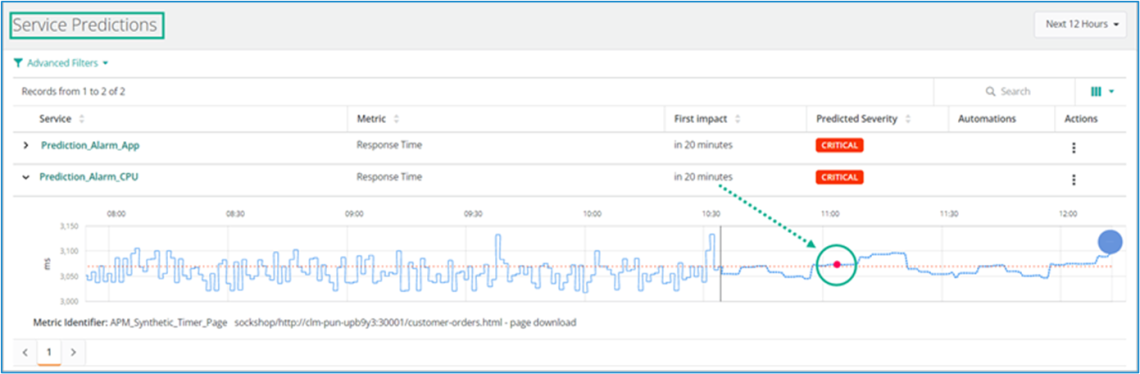This screenshot has height=374, width=1140.
Task: Click the search magnifier icon
Action: pyautogui.click(x=990, y=92)
